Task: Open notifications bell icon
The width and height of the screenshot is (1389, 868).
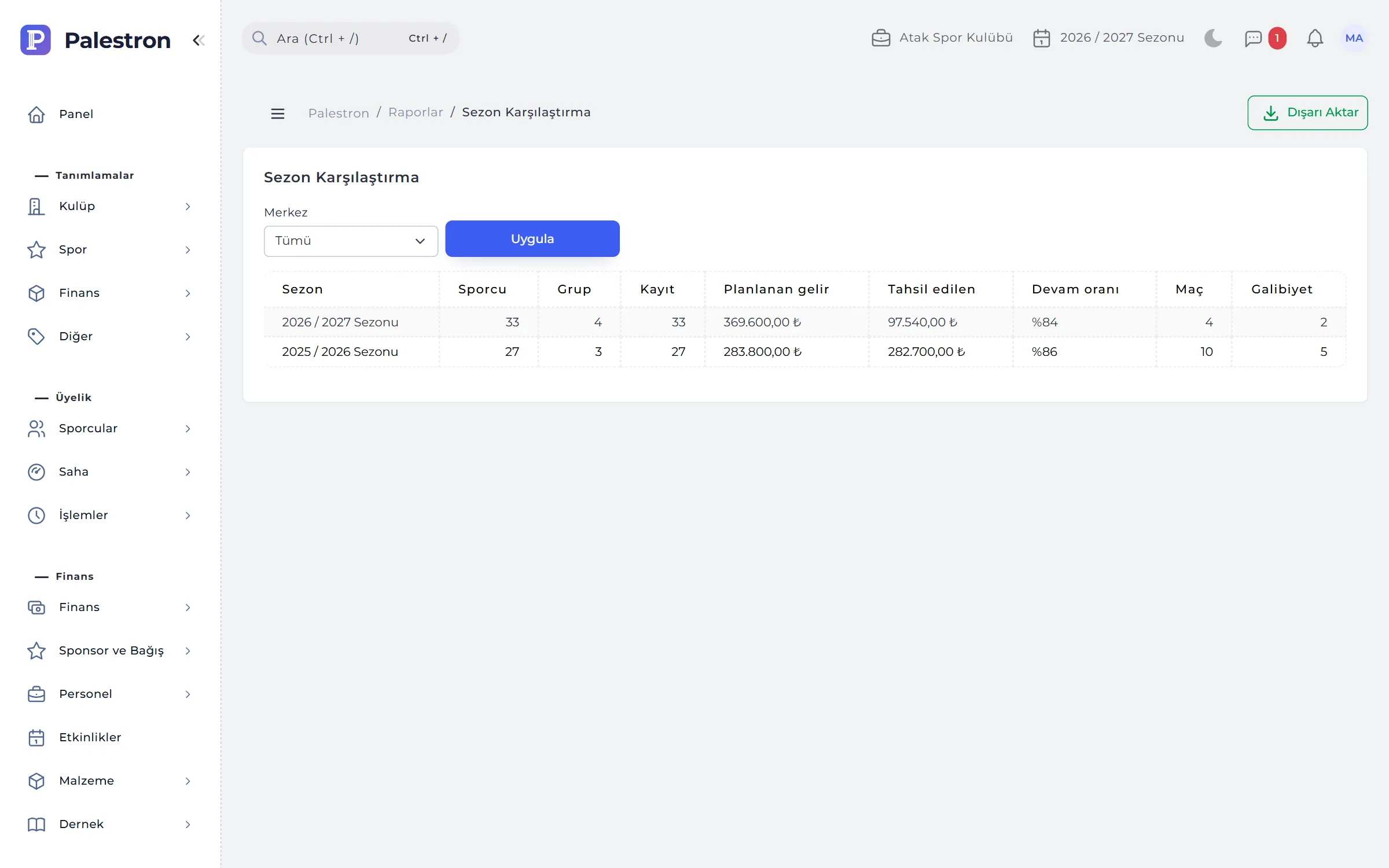Action: coord(1315,38)
